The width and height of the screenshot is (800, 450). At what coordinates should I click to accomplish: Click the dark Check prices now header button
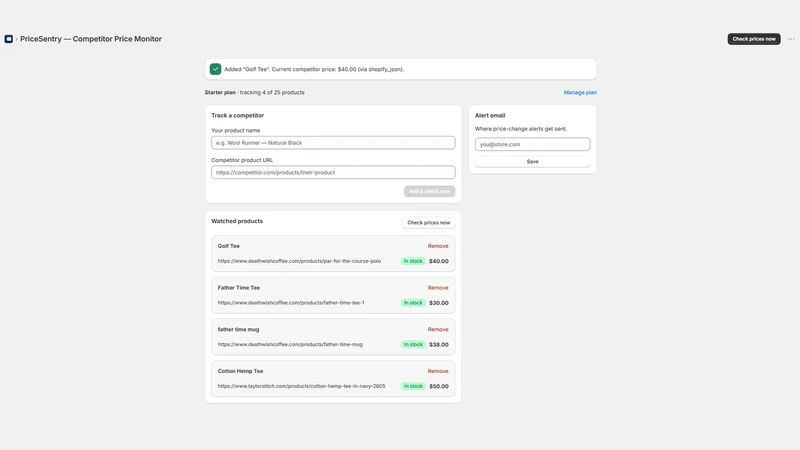[754, 39]
